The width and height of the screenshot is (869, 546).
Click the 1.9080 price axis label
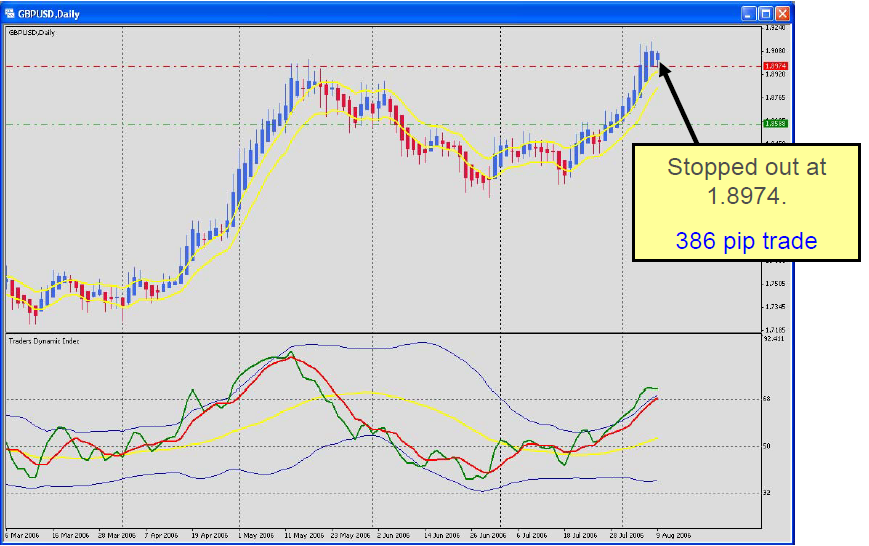[x=775, y=50]
